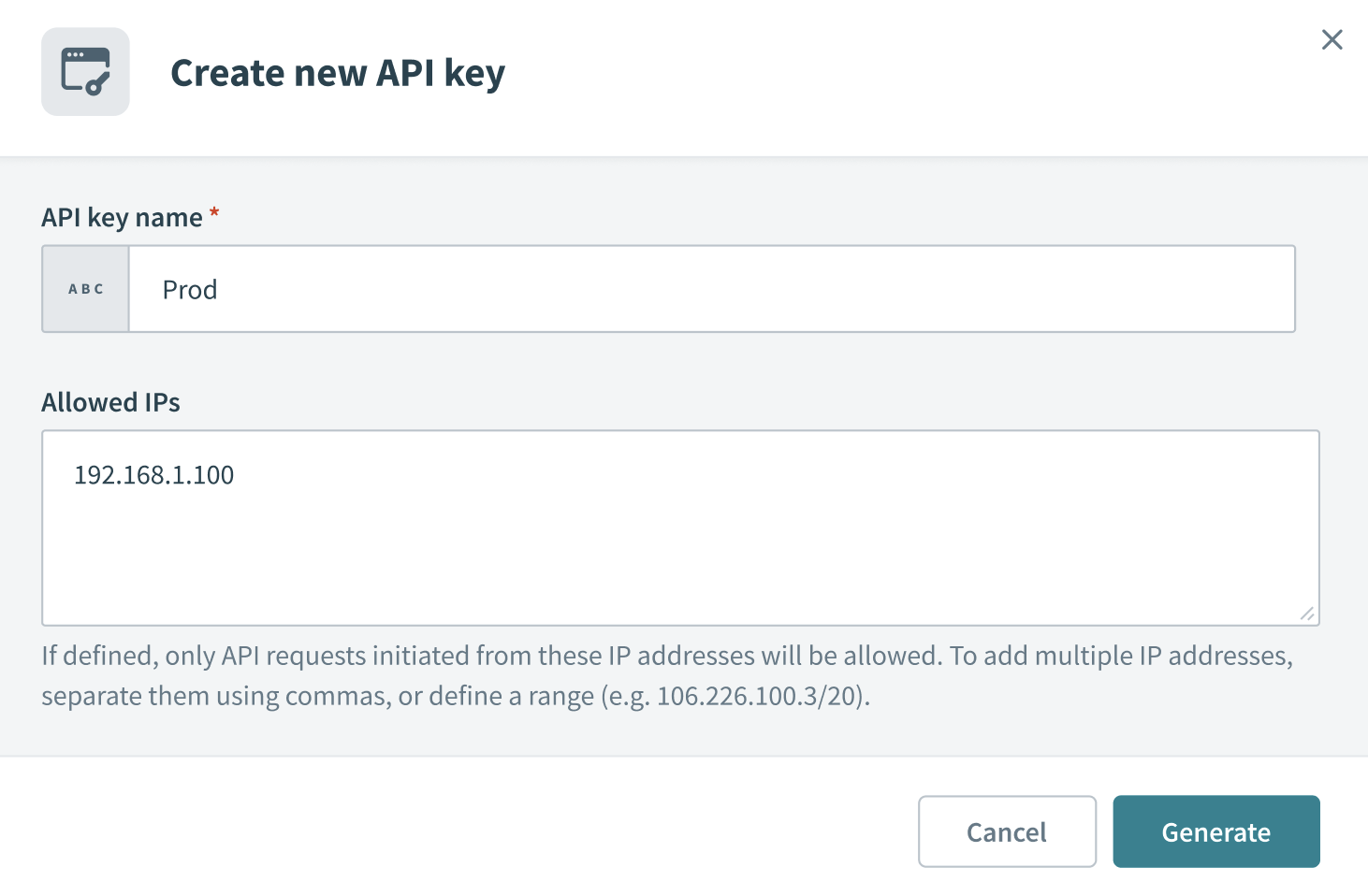Click the Generate button
Screen dimensions: 1368x896
coord(1215,831)
